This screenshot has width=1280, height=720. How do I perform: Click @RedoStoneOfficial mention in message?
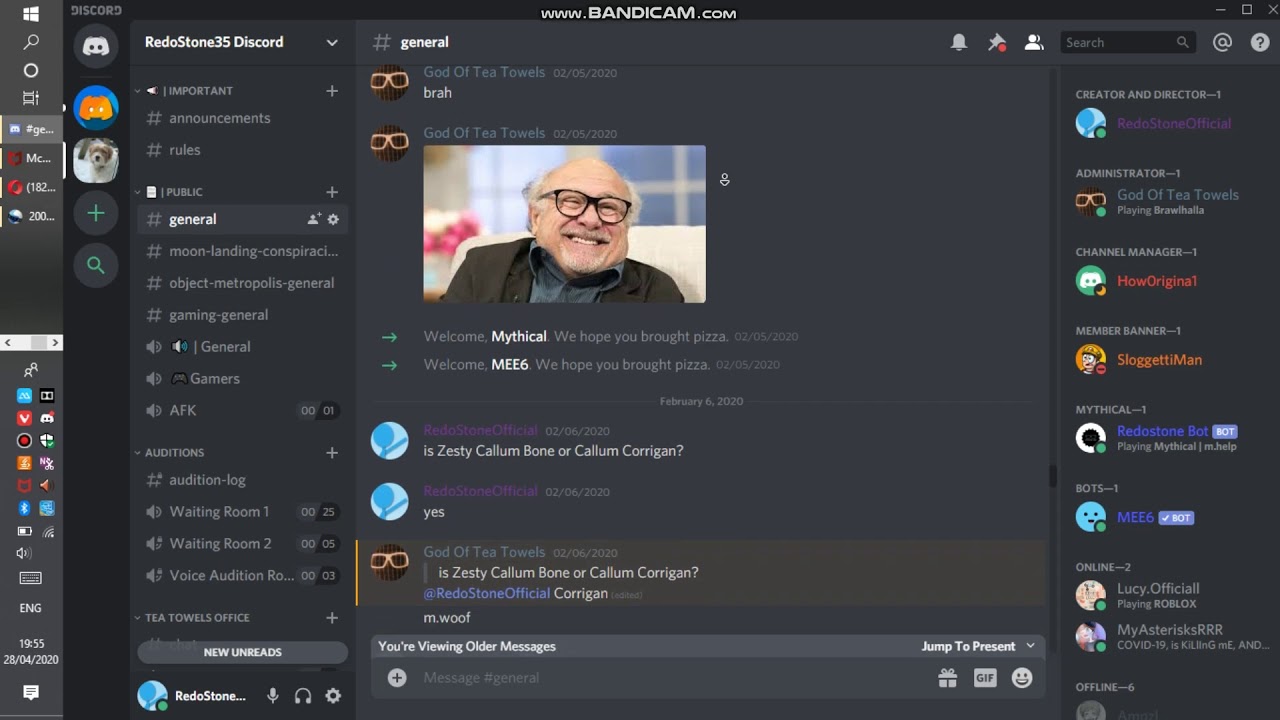[x=487, y=593]
